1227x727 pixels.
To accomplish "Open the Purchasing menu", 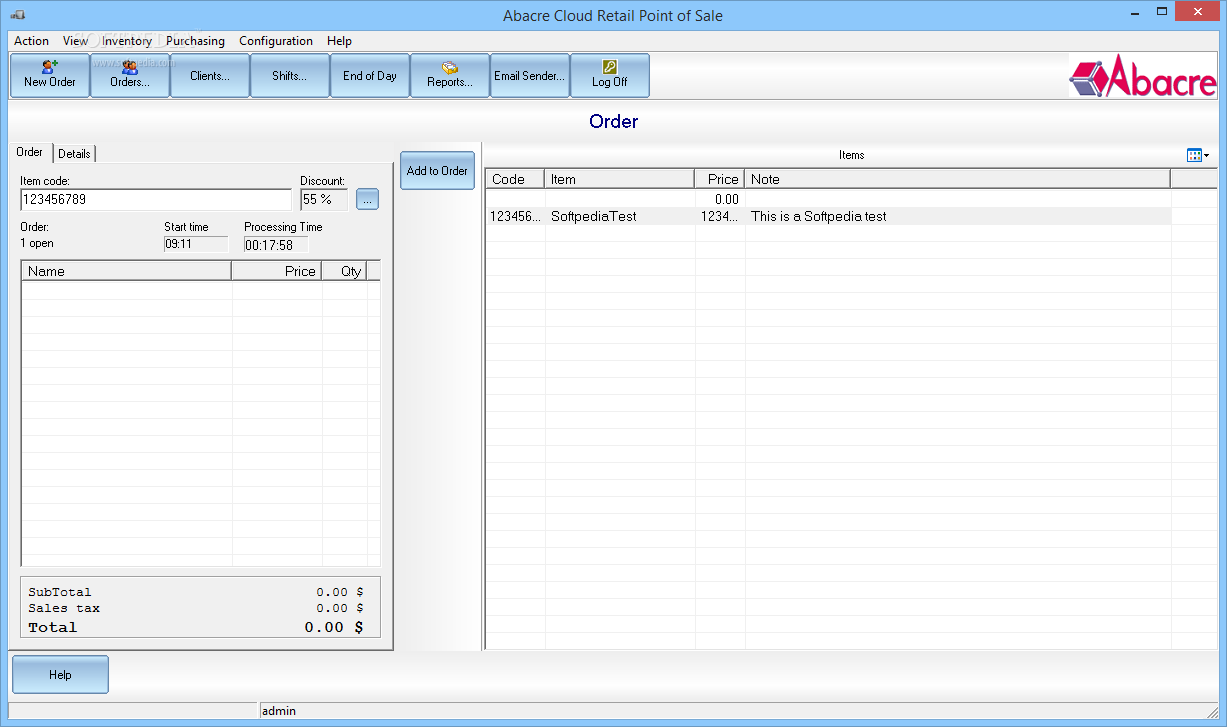I will 195,41.
